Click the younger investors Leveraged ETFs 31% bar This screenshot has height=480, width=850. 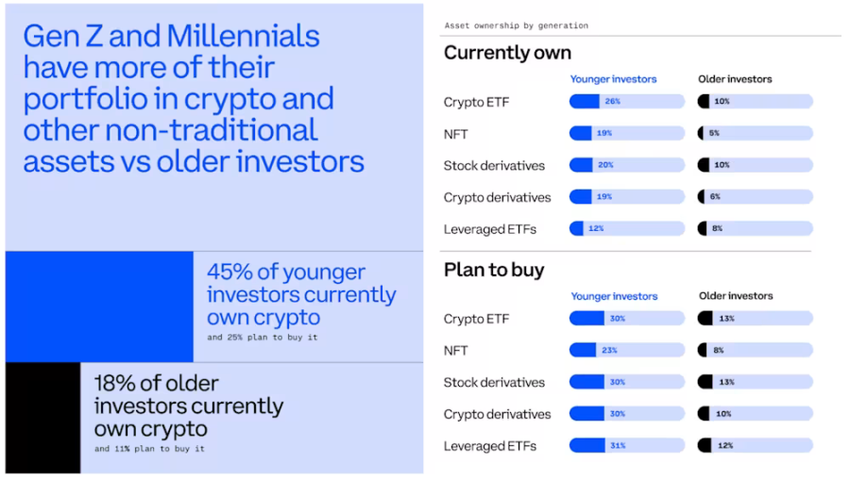click(x=626, y=446)
